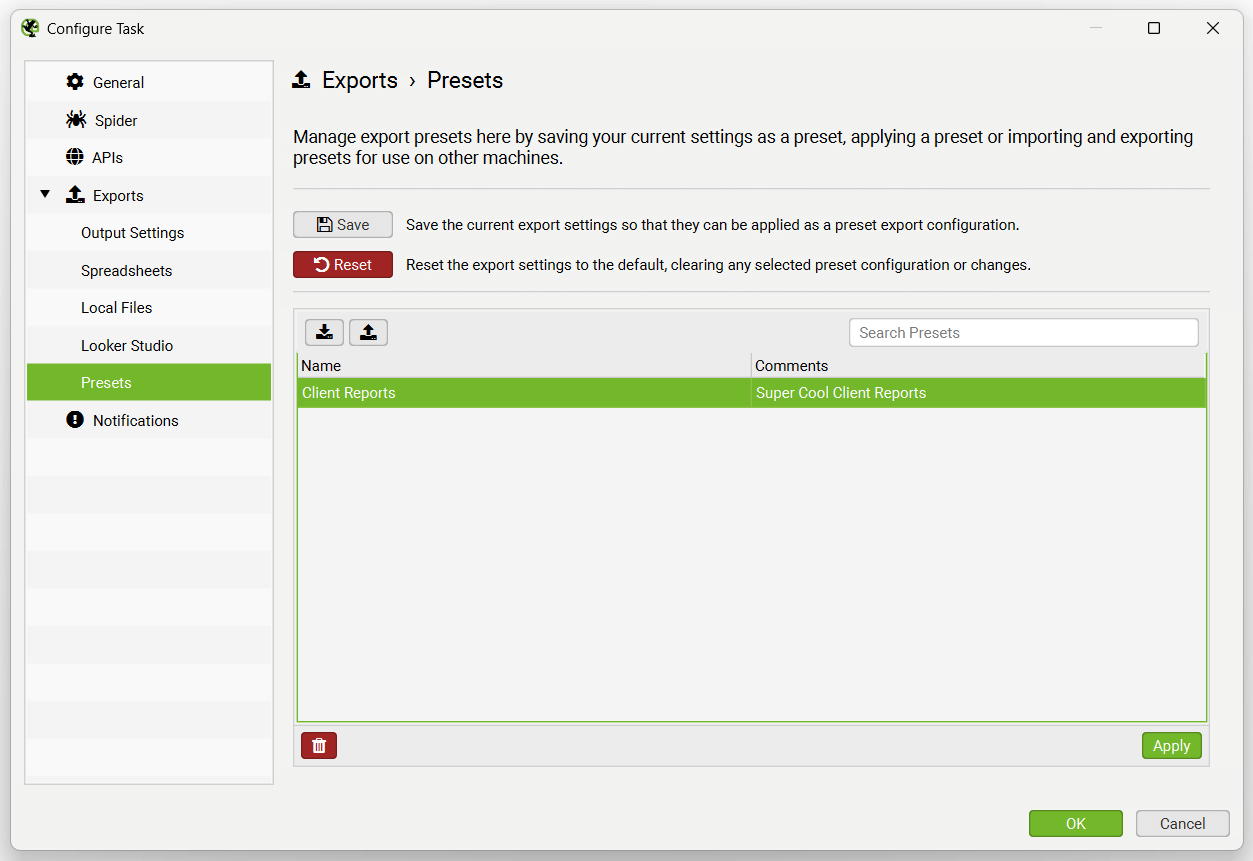Click the export presets icon above the table

(368, 331)
